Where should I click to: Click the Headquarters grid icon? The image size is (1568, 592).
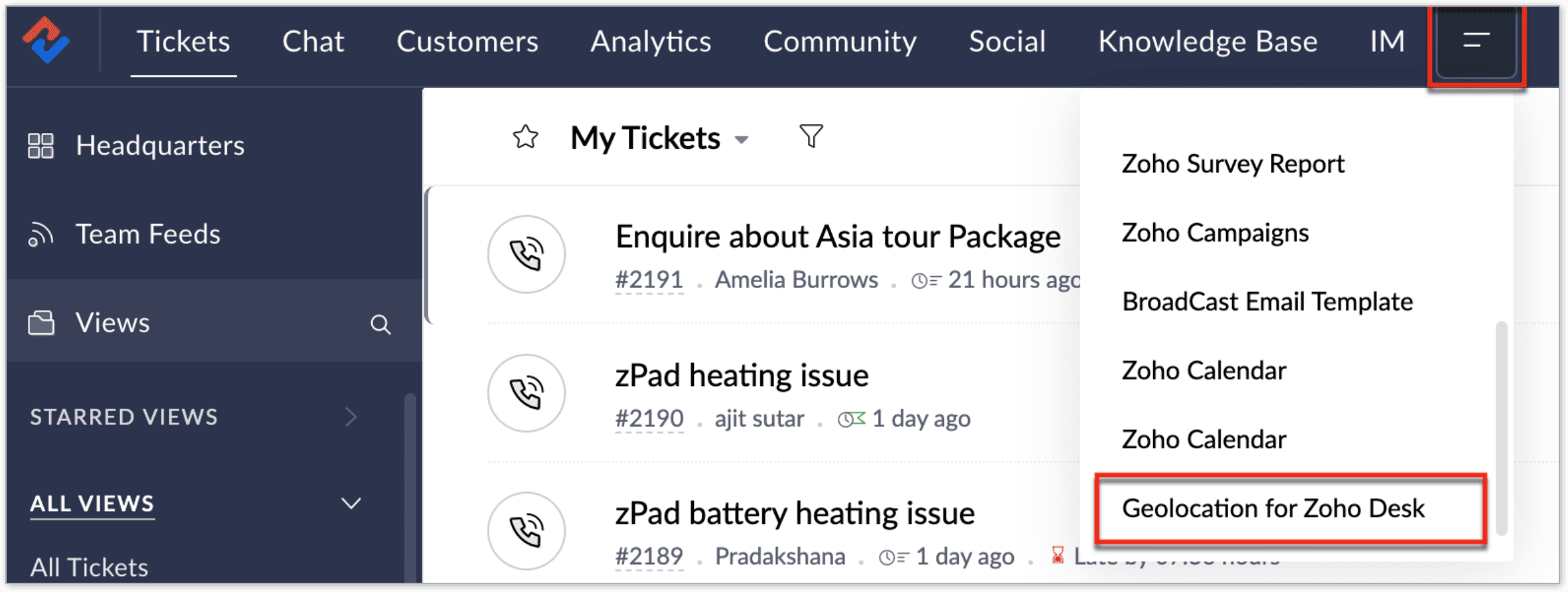coord(40,146)
